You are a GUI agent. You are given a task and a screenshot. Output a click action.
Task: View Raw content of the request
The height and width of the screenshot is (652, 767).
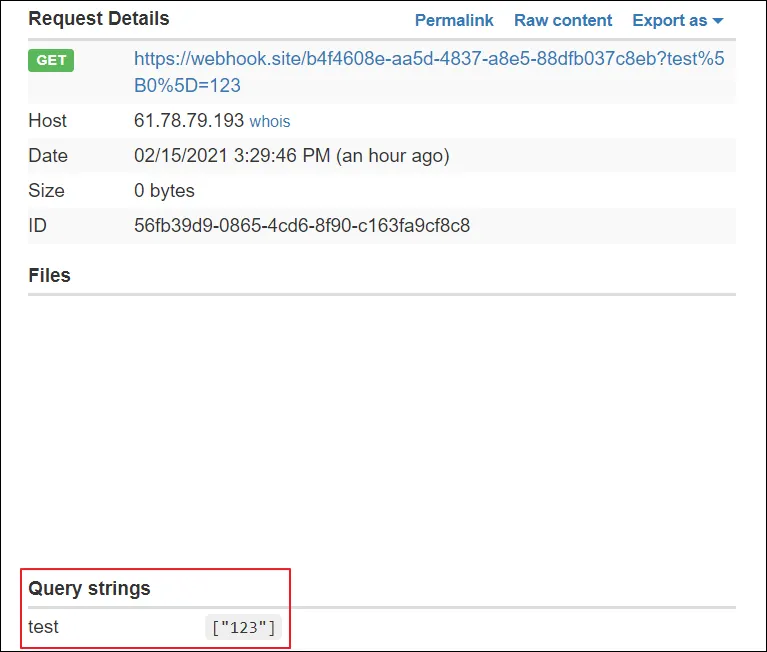(x=563, y=21)
